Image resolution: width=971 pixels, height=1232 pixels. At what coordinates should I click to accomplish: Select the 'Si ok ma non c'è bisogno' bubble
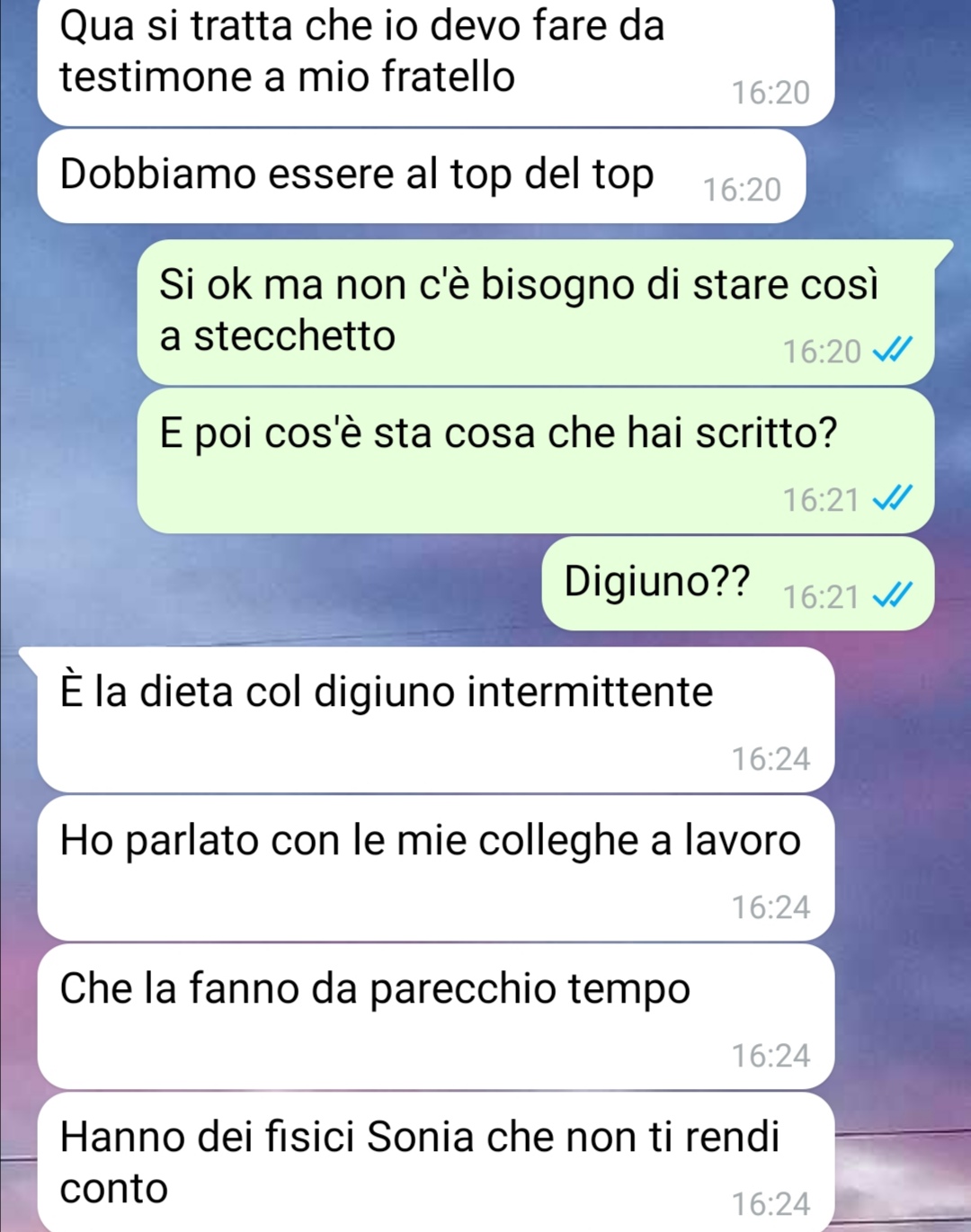536,312
